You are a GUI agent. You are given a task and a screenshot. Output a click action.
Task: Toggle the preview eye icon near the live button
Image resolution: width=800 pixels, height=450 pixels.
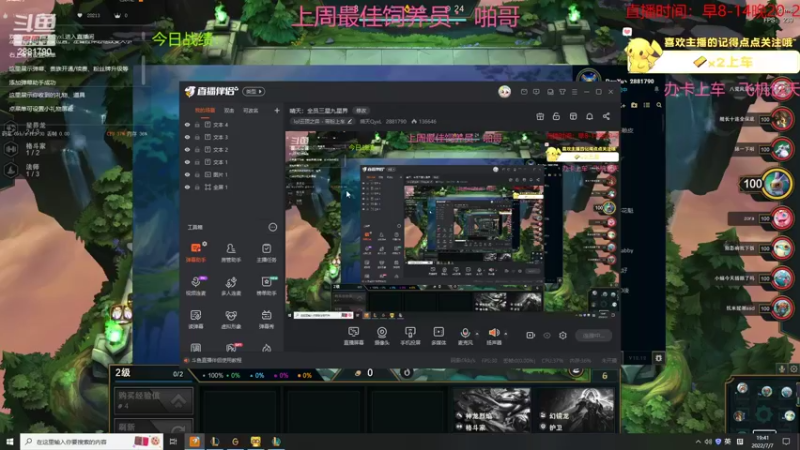coord(547,335)
